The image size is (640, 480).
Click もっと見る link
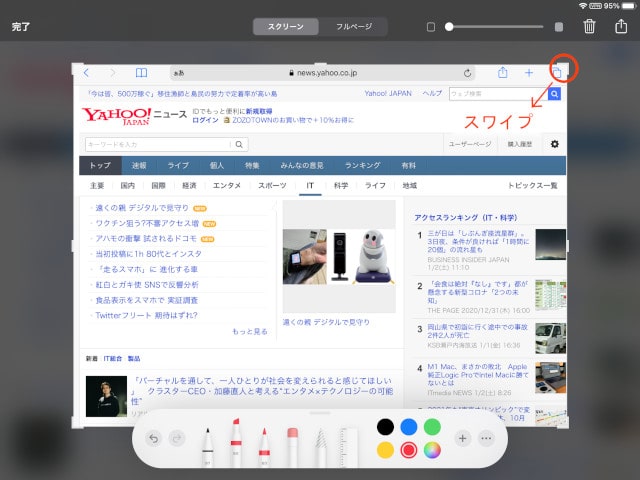[250, 331]
